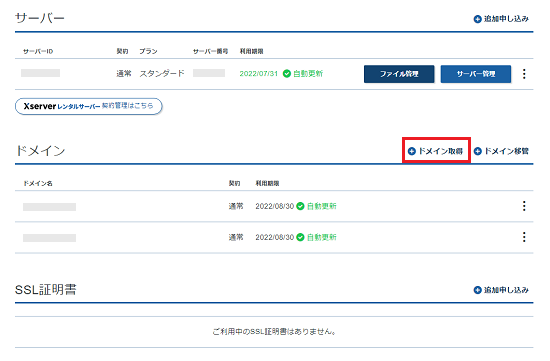Open three-dot menu for first domain row
The image size is (550, 361).
point(524,206)
